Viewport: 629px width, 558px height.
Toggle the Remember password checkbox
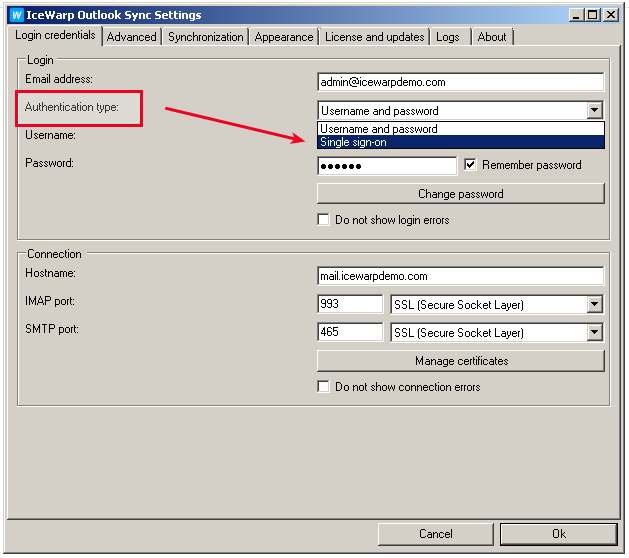pyautogui.click(x=470, y=164)
